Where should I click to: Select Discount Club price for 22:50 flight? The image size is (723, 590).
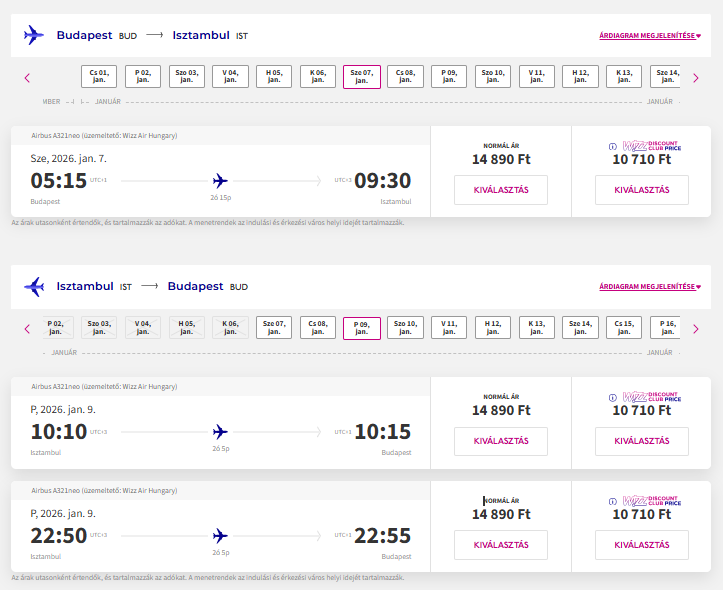(x=641, y=545)
